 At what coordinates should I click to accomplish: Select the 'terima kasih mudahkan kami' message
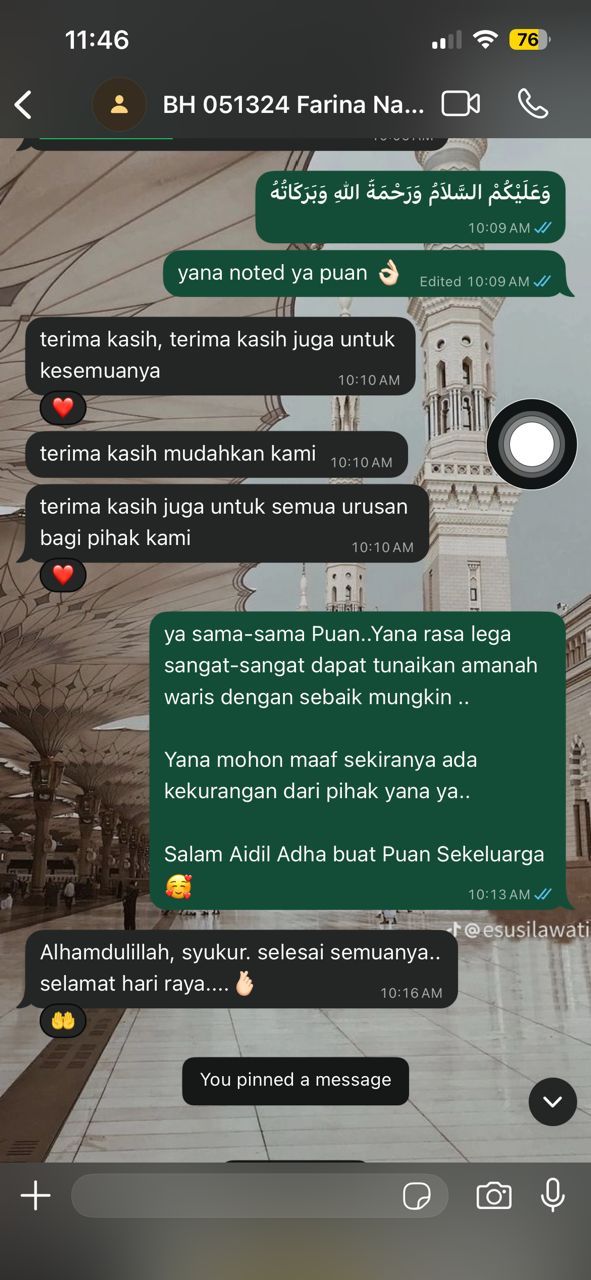[x=216, y=455]
